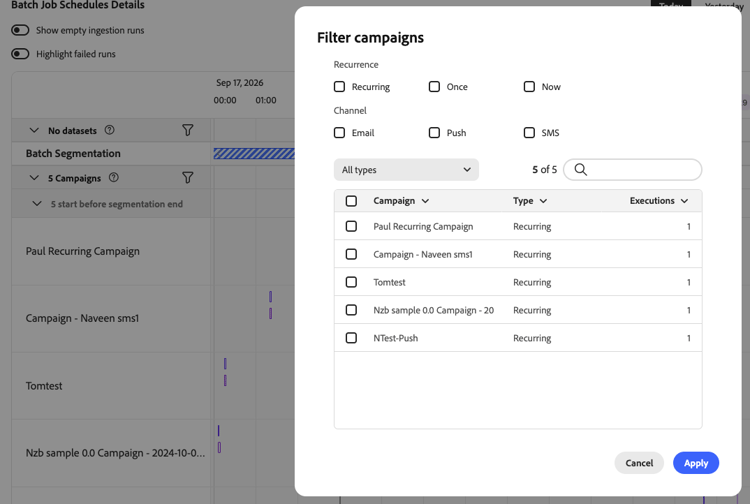Open the 5 Campaigns filter funnel icon
This screenshot has width=750, height=504.
point(188,178)
